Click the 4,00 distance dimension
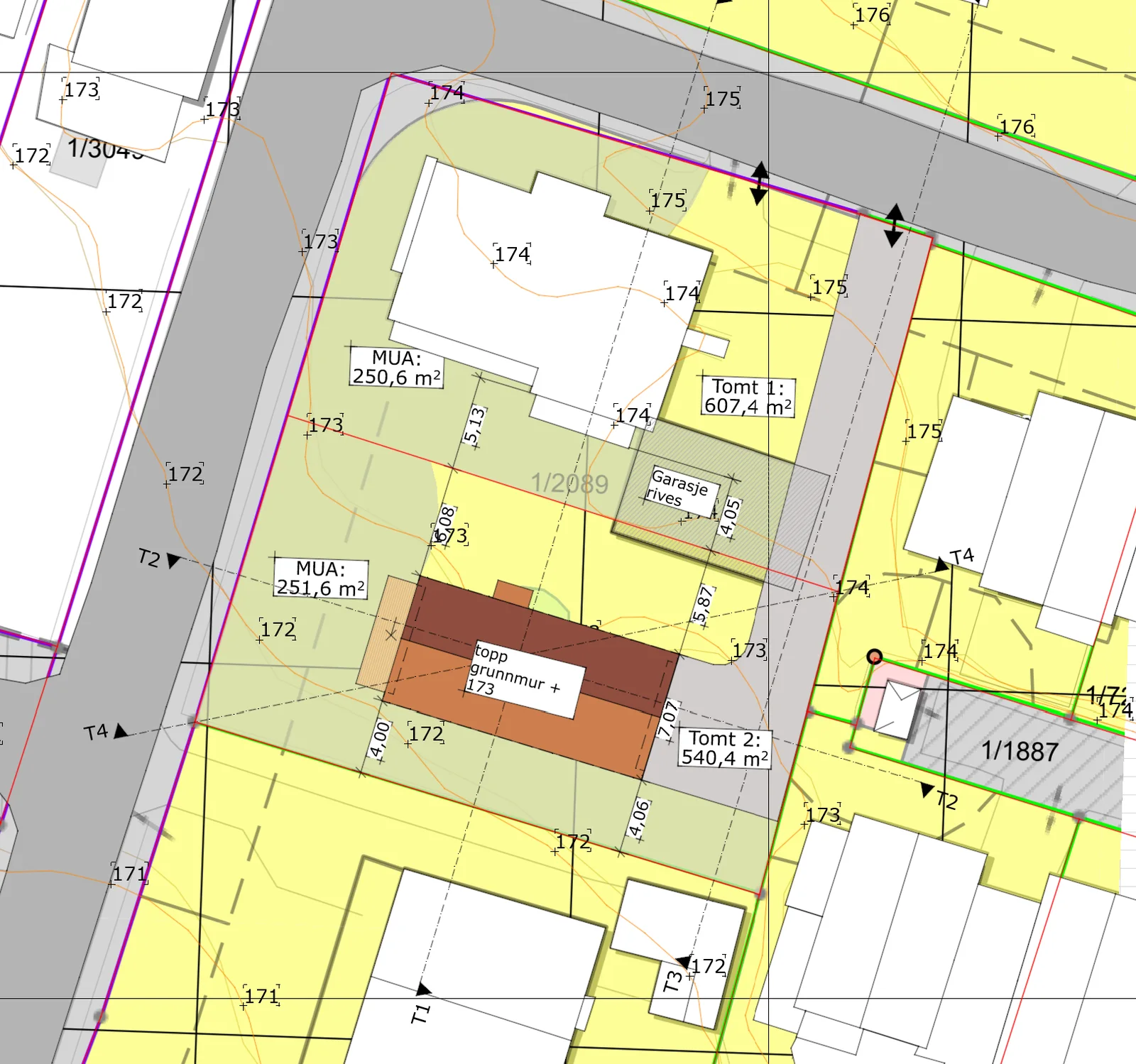This screenshot has width=1136, height=1064. coord(380,740)
